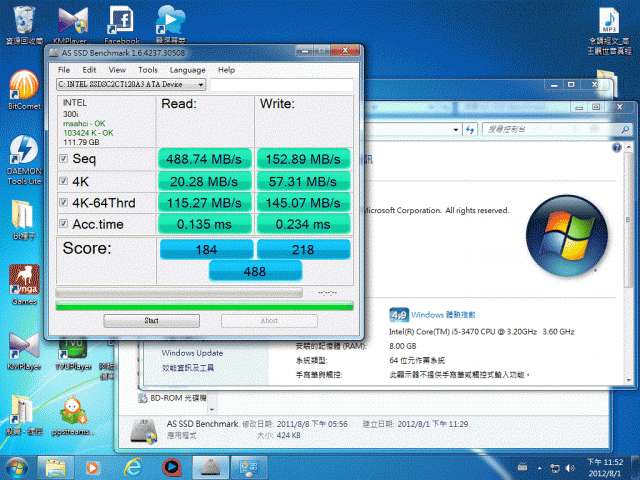
Task: Open the KMPlayer icon at top of desktop
Action: pyautogui.click(x=73, y=20)
